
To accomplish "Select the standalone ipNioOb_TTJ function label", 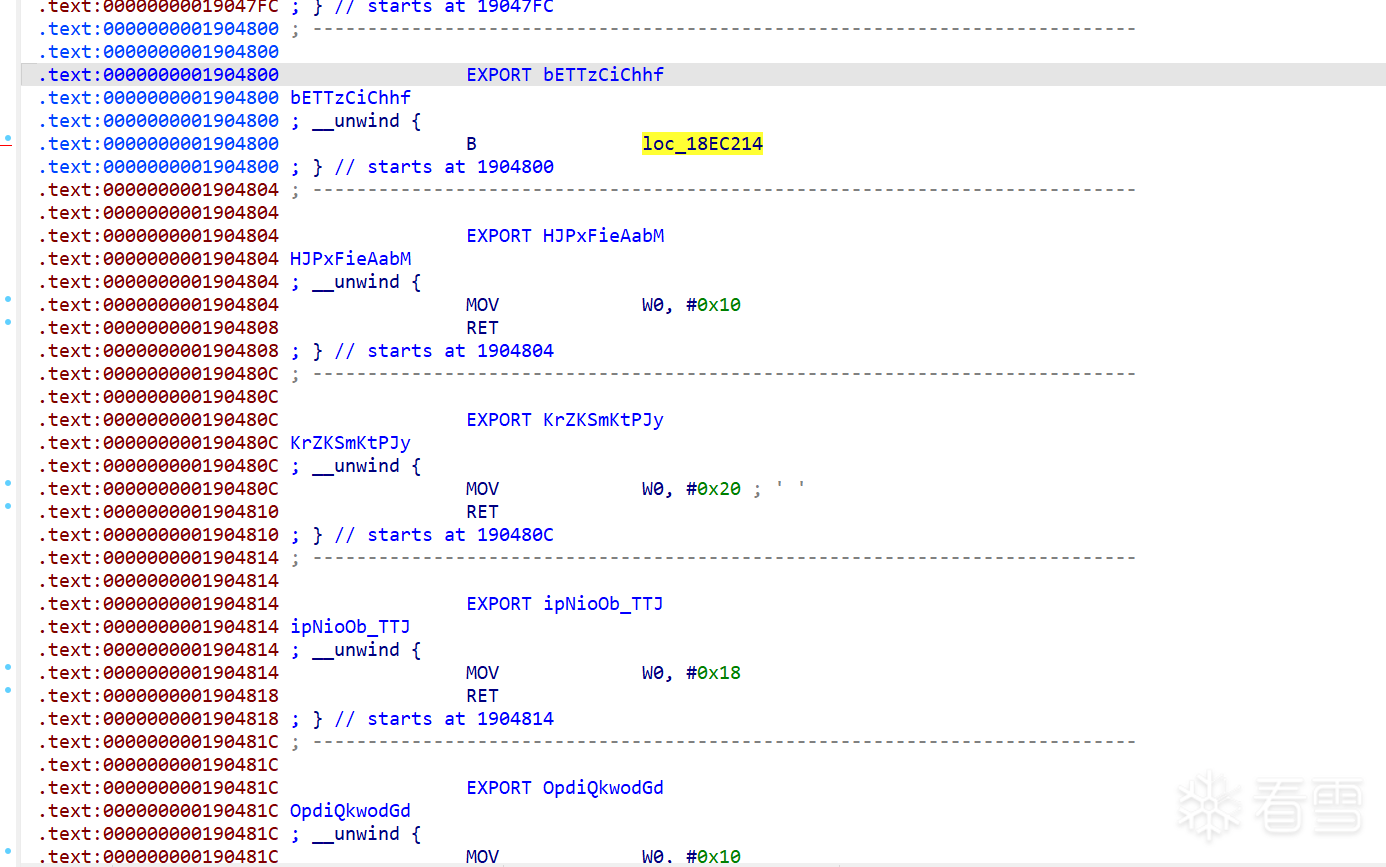I will click(x=350, y=627).
